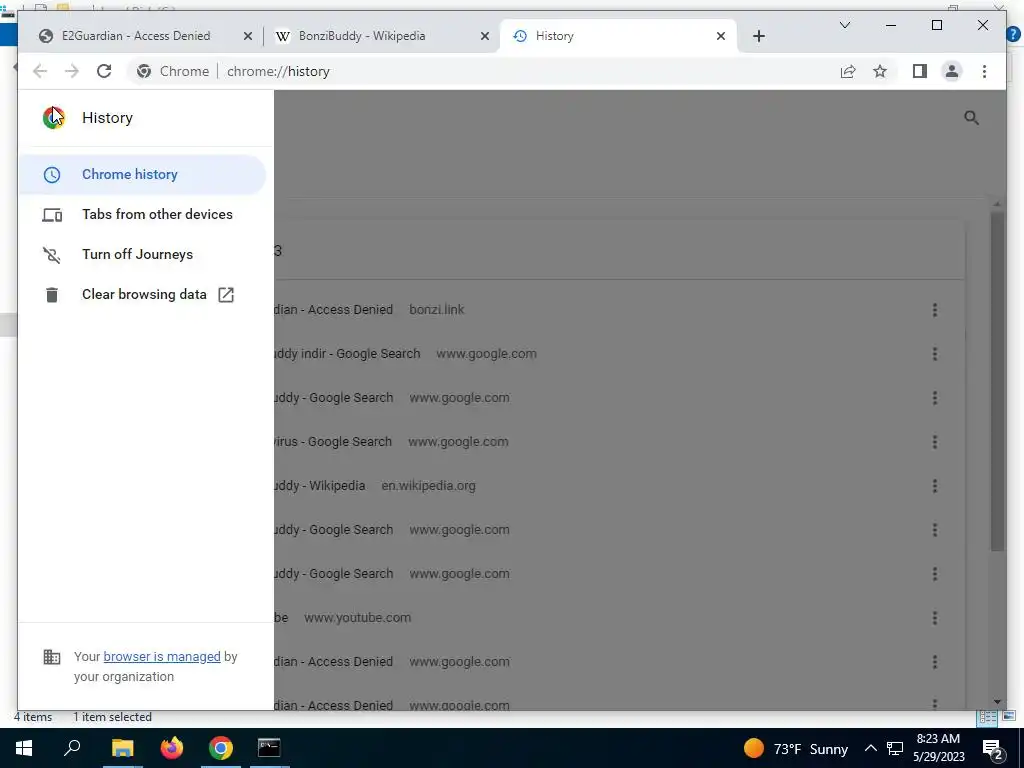Click the external link icon after Clear browsing data
Image resolution: width=1024 pixels, height=768 pixels.
tap(226, 295)
